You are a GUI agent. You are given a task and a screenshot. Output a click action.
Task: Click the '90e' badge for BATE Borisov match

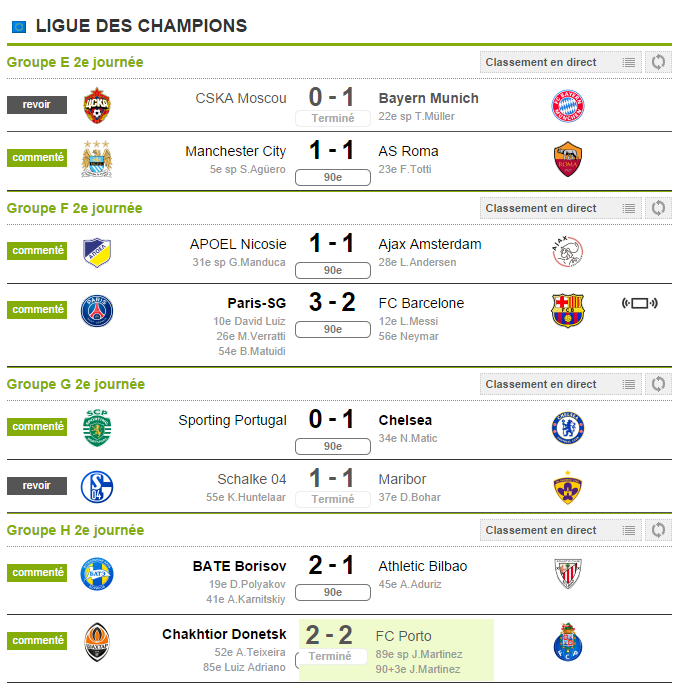point(332,592)
